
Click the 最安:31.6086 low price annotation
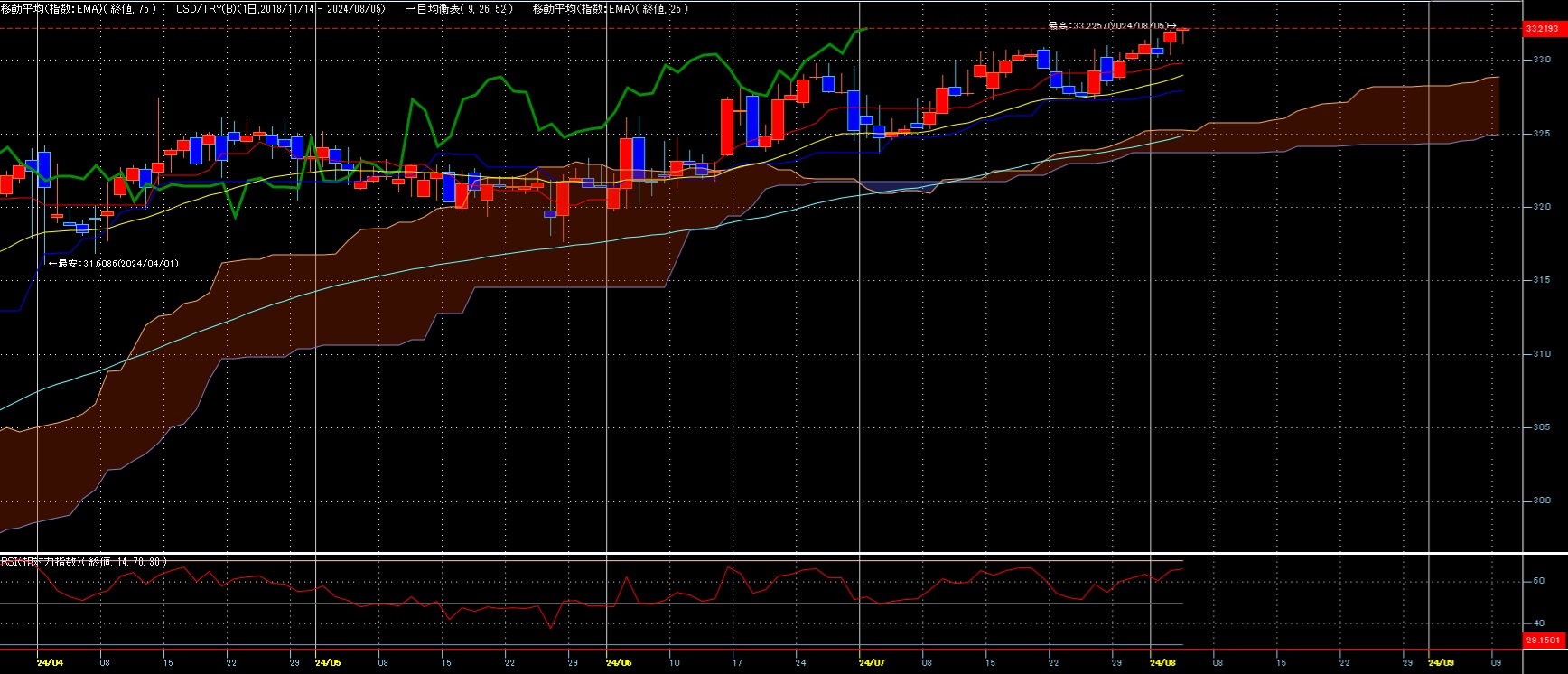[x=113, y=263]
